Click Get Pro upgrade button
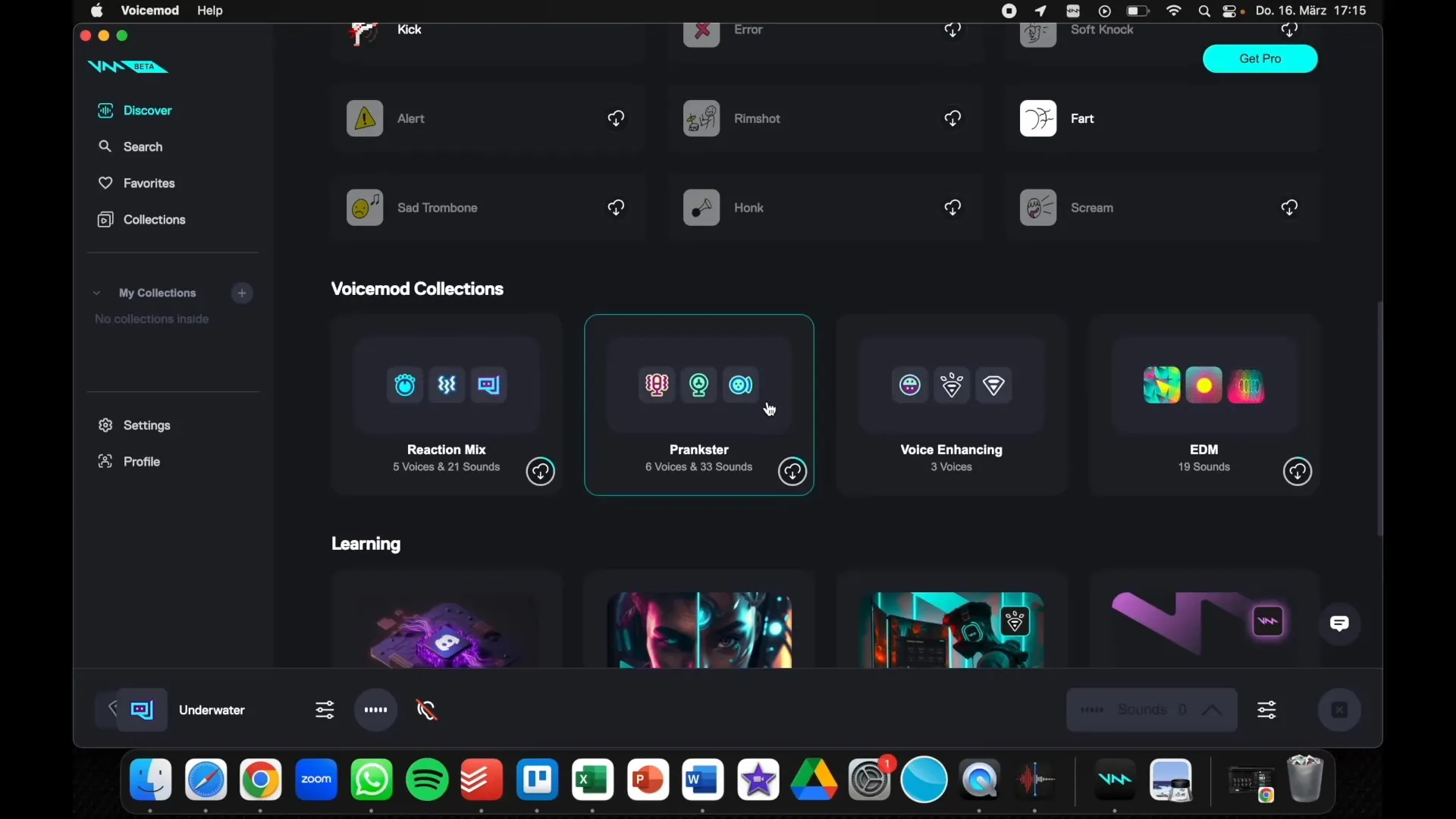 tap(1260, 58)
